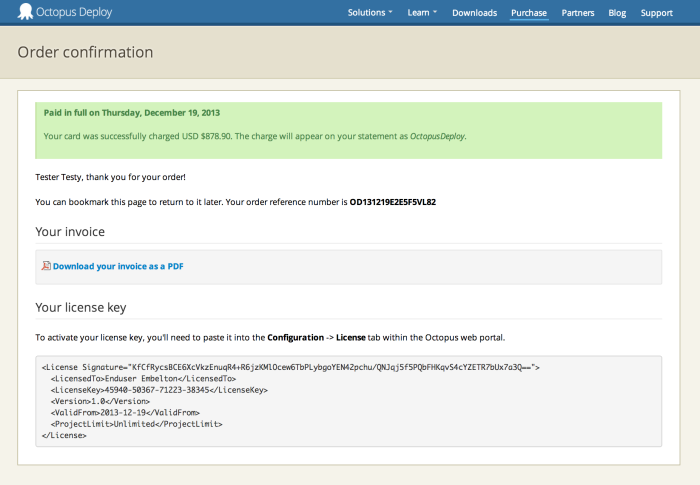The image size is (700, 485).
Task: Visit the Blog
Action: (x=617, y=13)
